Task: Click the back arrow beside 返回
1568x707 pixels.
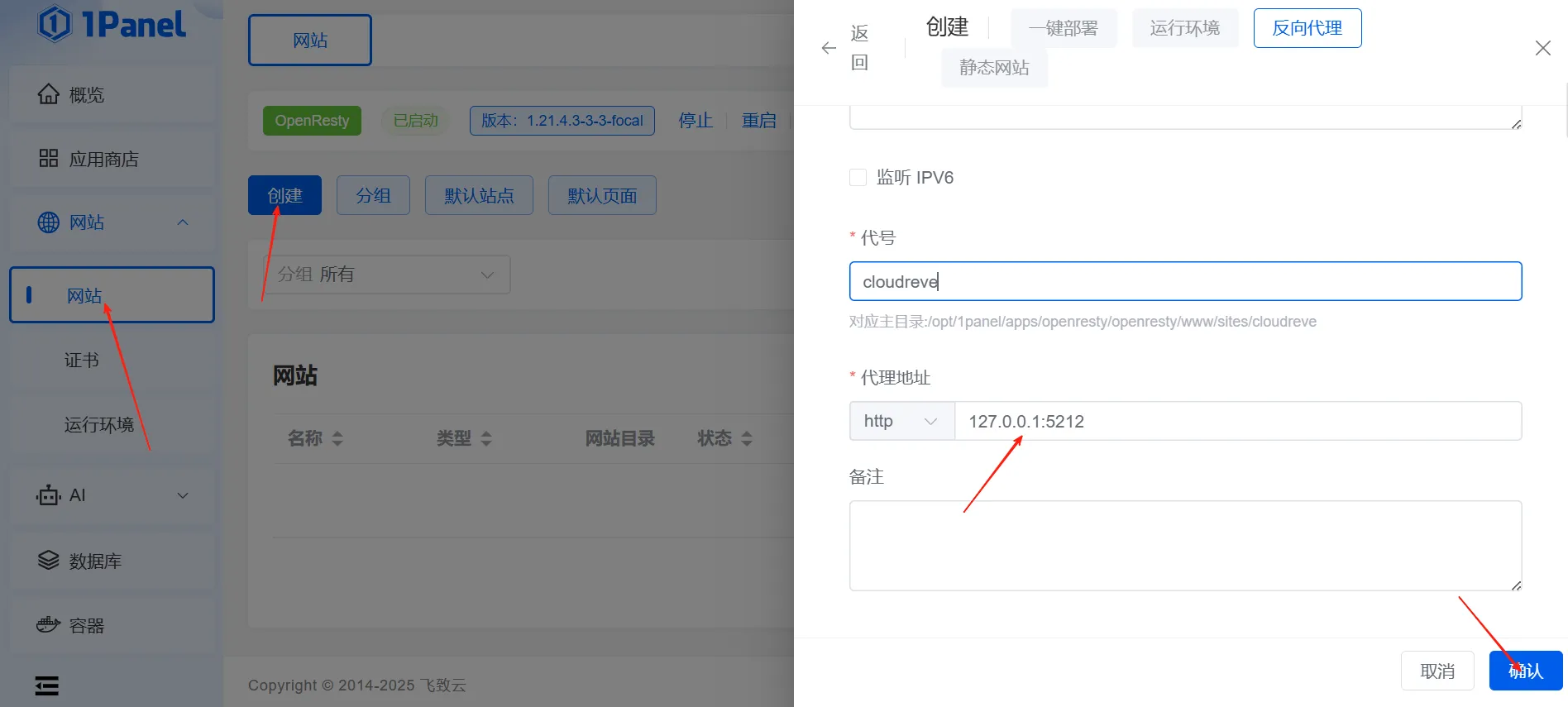Action: [x=829, y=48]
